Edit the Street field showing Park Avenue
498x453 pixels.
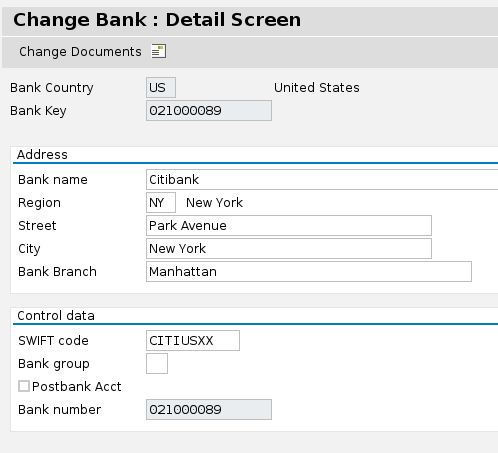pyautogui.click(x=289, y=226)
